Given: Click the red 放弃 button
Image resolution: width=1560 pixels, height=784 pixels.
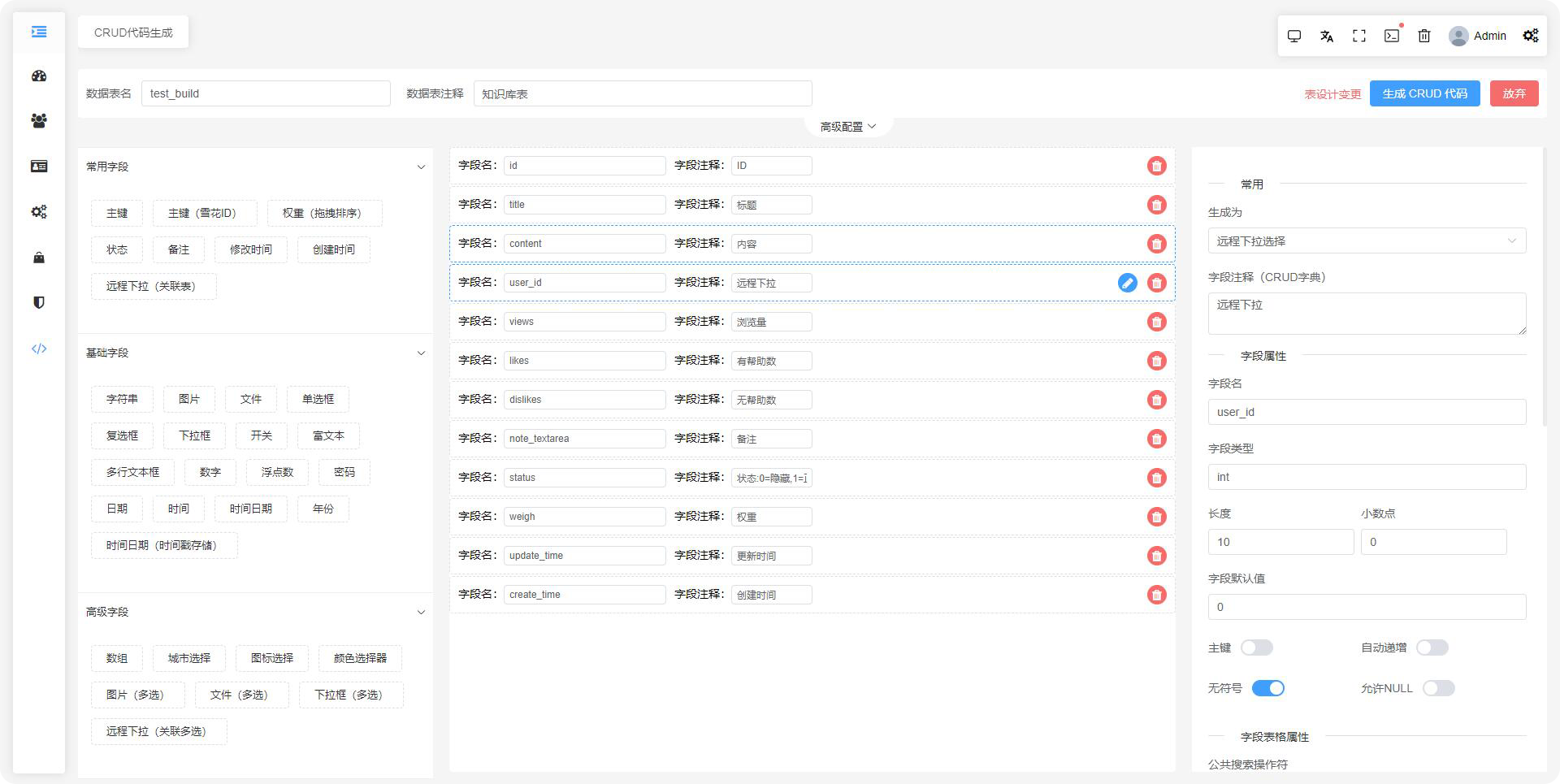Looking at the screenshot, I should pyautogui.click(x=1514, y=93).
